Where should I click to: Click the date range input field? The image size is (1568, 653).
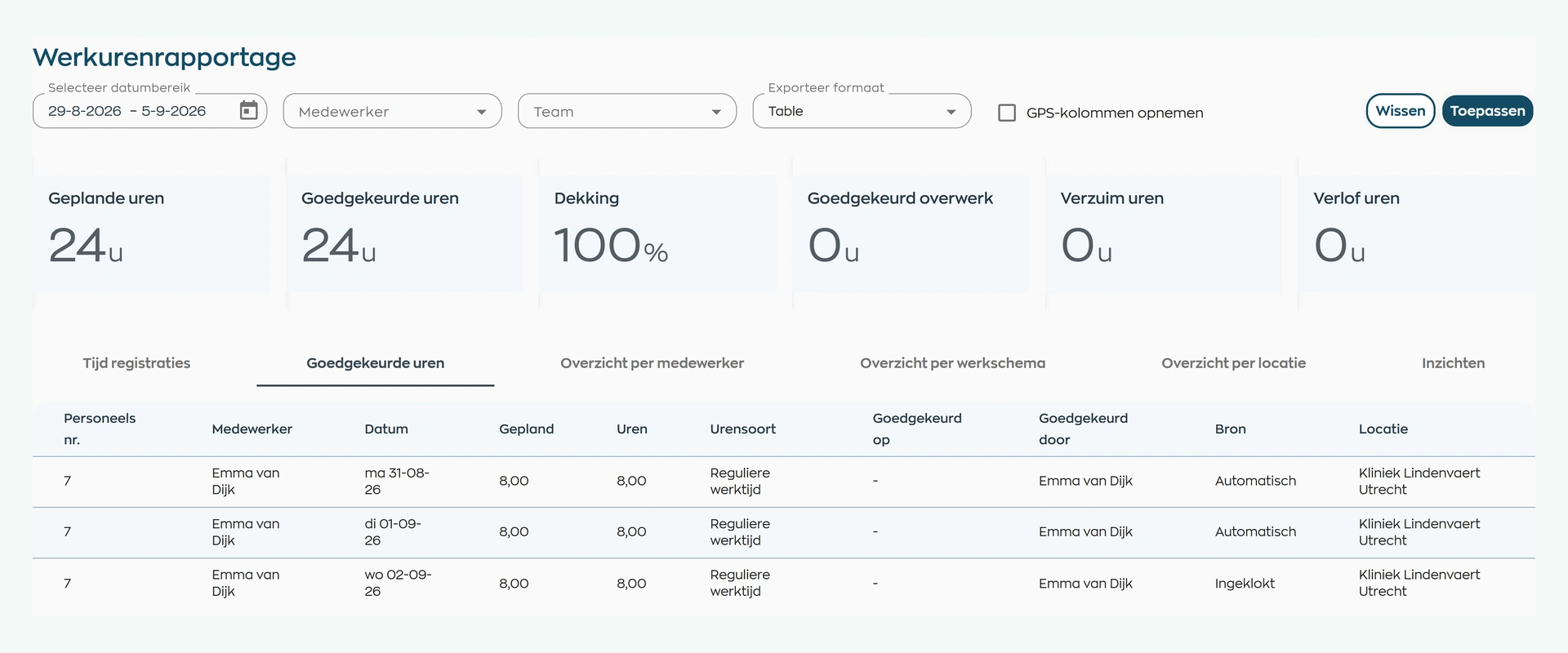click(149, 111)
